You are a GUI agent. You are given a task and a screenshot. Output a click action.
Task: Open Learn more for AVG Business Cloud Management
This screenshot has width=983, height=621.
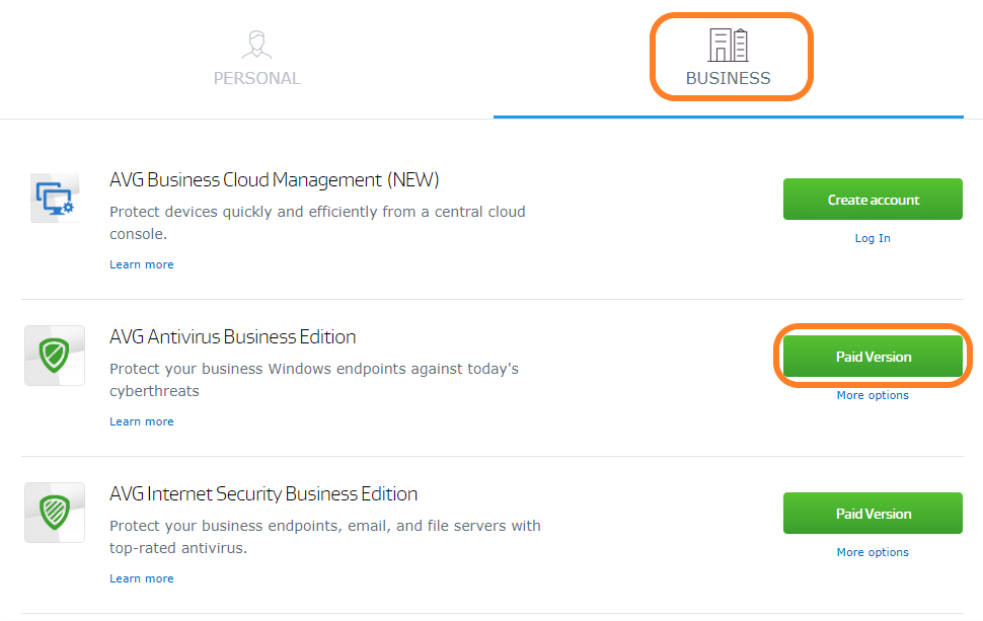pyautogui.click(x=141, y=264)
